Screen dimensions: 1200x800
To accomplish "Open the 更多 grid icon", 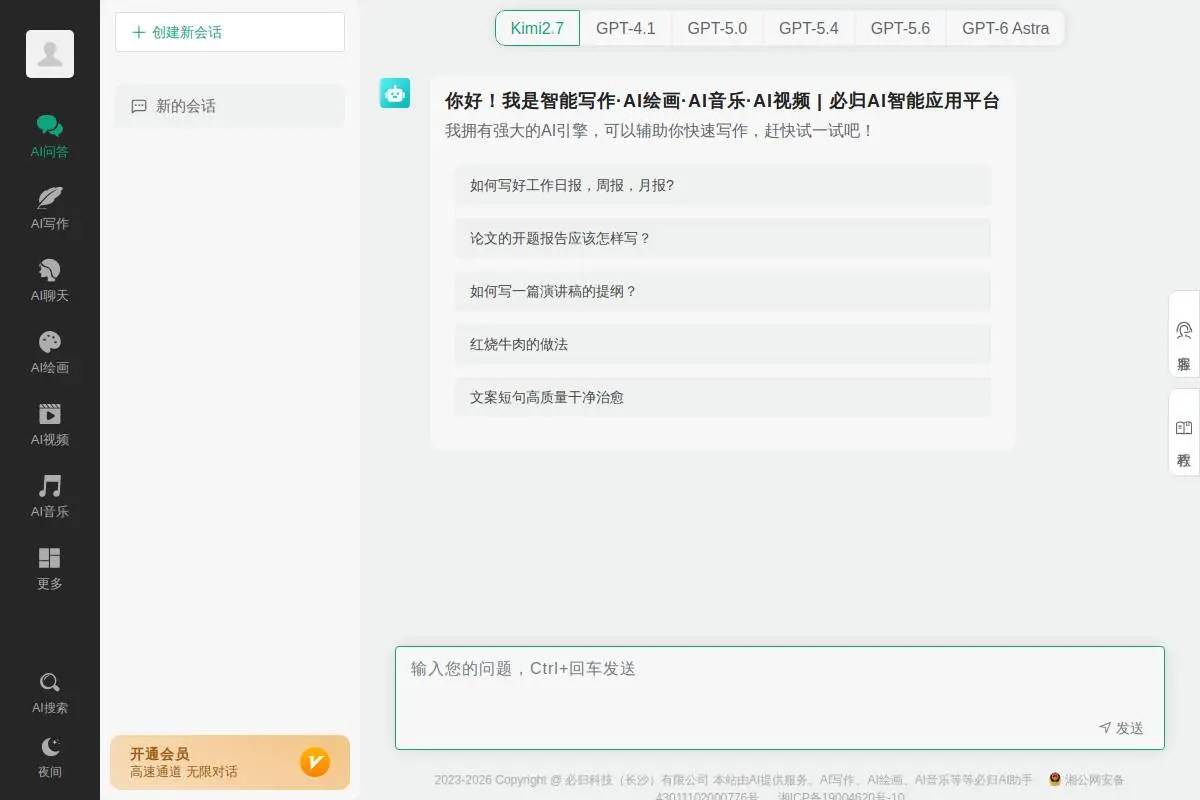I will click(50, 558).
